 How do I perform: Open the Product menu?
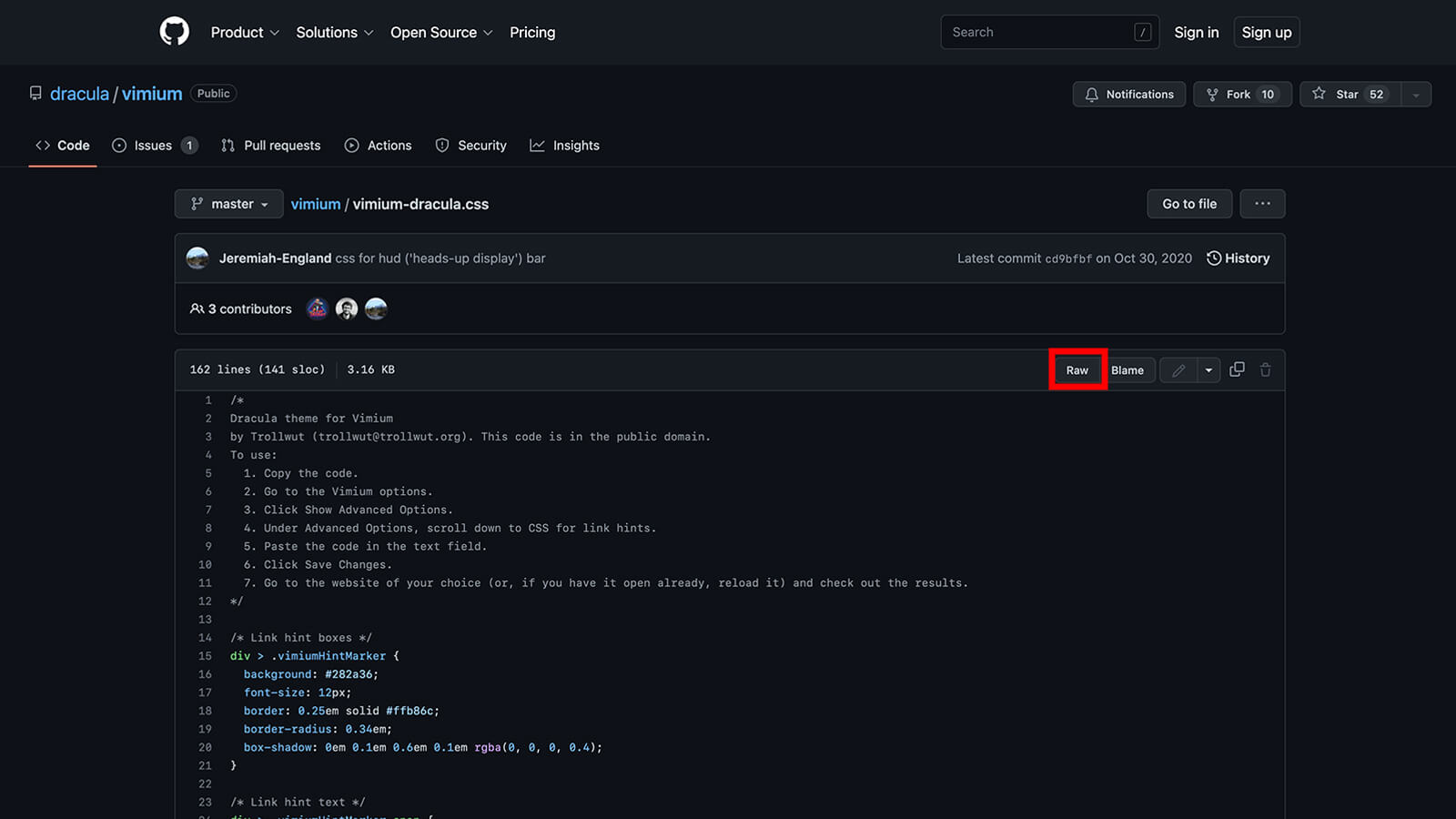click(x=245, y=32)
